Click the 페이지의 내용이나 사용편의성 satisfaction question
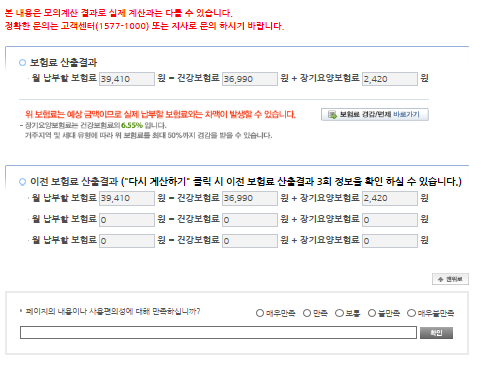The width and height of the screenshot is (483, 385). (113, 311)
